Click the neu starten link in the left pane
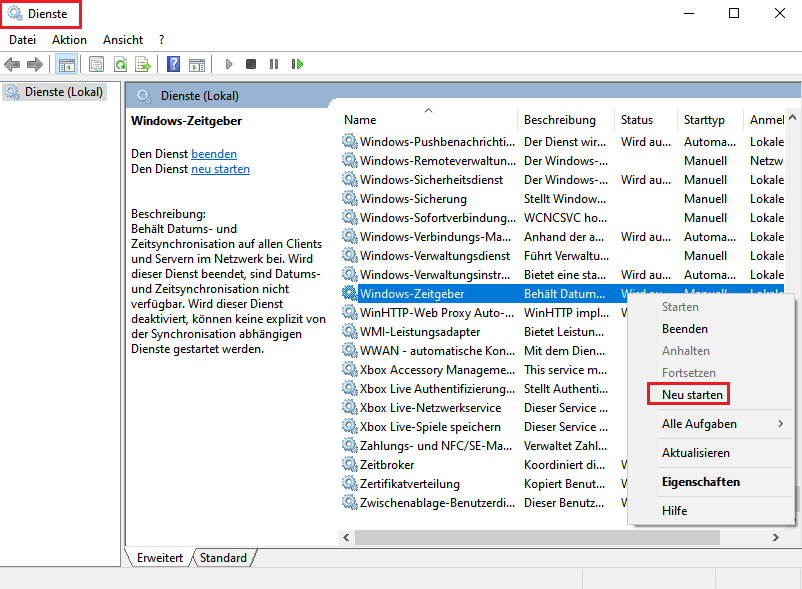 tap(220, 170)
